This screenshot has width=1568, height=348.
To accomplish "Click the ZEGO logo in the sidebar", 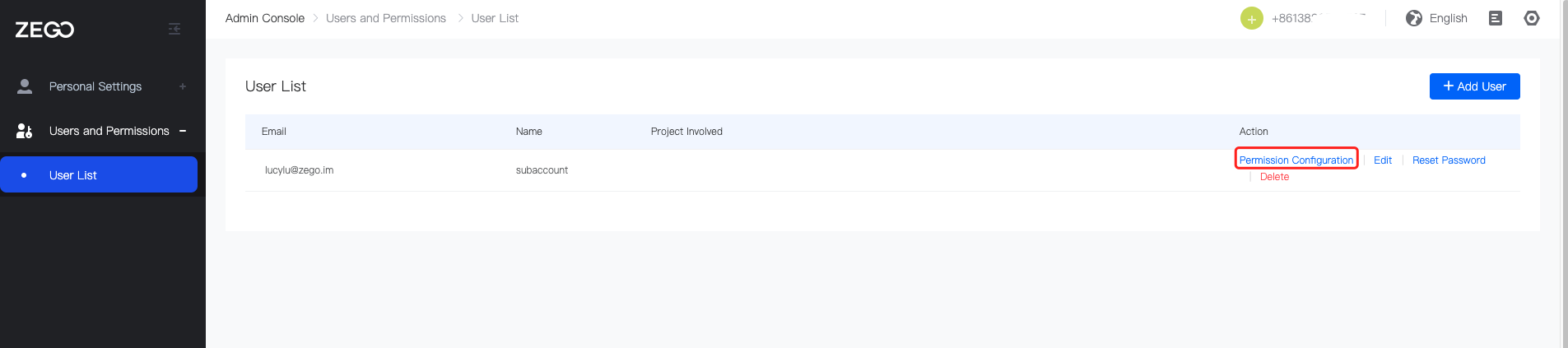I will tap(44, 30).
